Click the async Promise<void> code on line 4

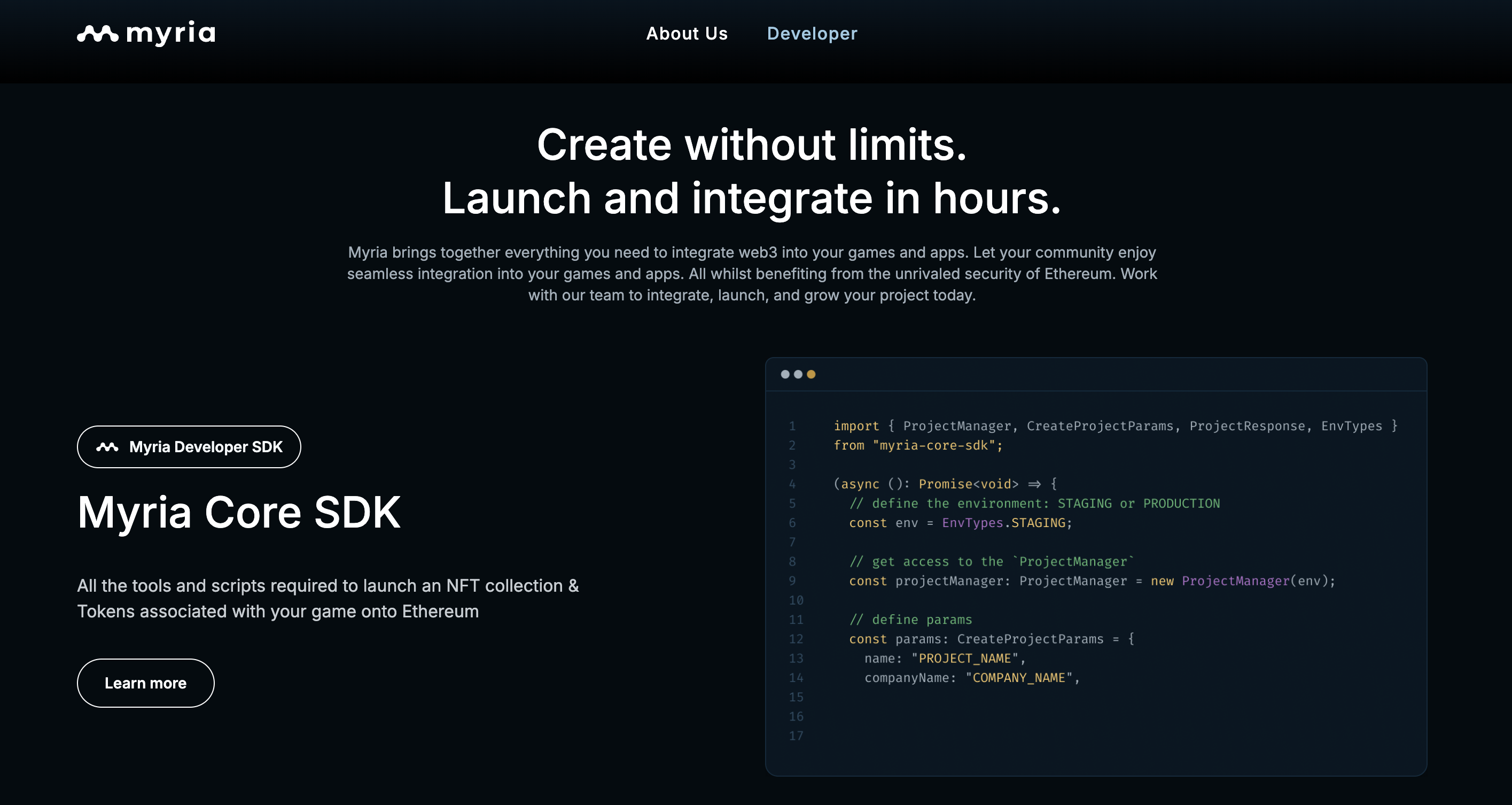(x=946, y=484)
